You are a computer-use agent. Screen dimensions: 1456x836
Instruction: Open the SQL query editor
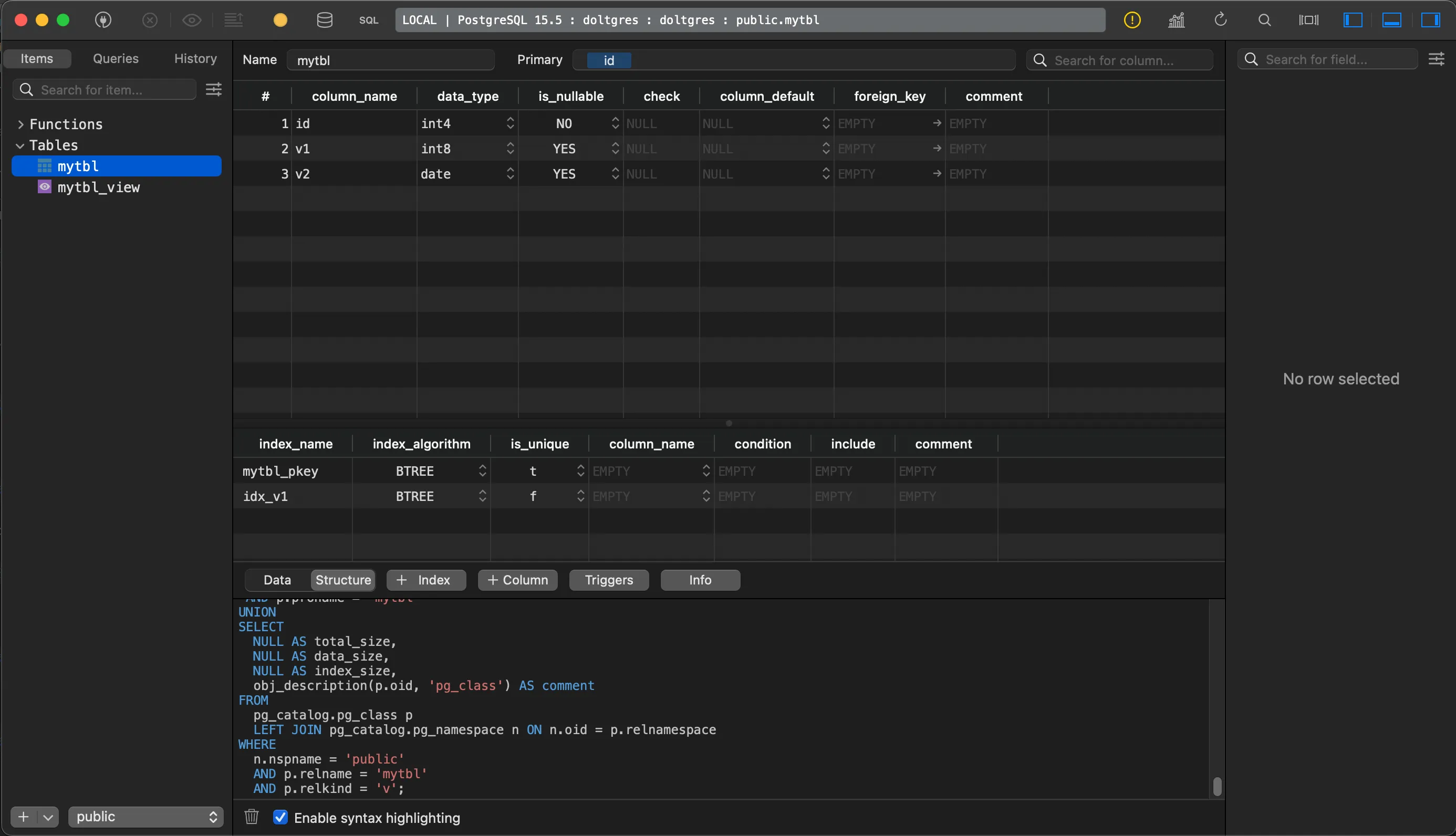click(369, 20)
